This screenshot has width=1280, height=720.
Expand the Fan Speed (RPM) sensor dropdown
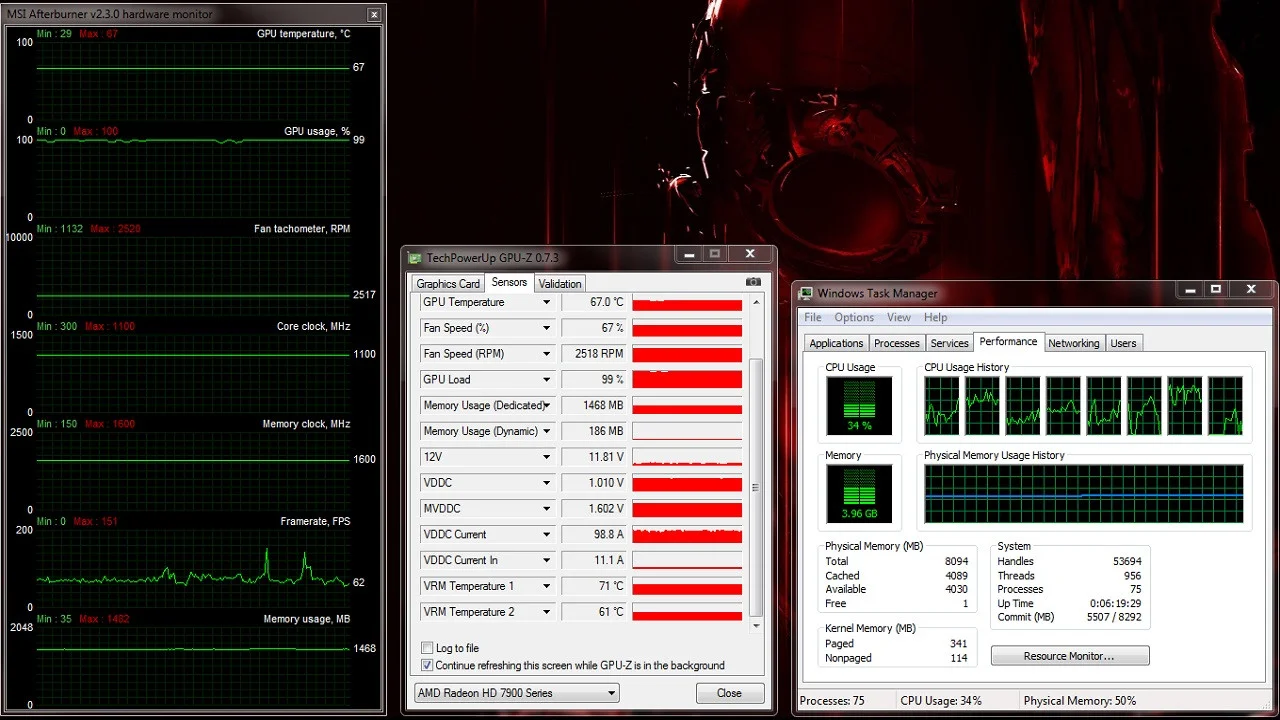(546, 354)
